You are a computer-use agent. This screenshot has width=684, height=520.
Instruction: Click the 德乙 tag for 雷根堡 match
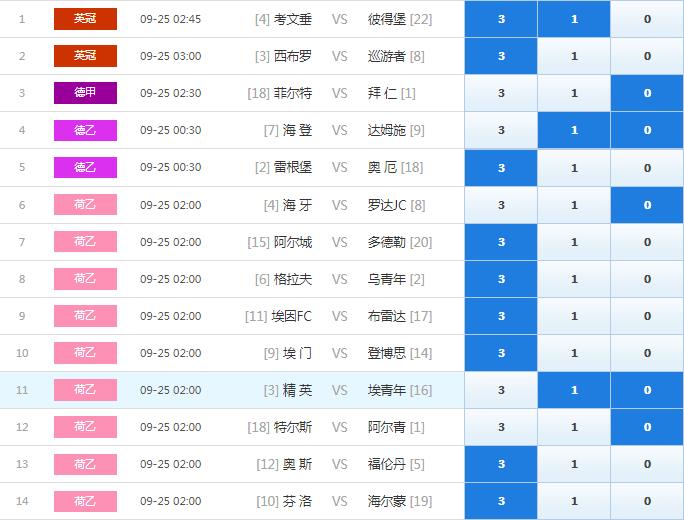tap(85, 168)
